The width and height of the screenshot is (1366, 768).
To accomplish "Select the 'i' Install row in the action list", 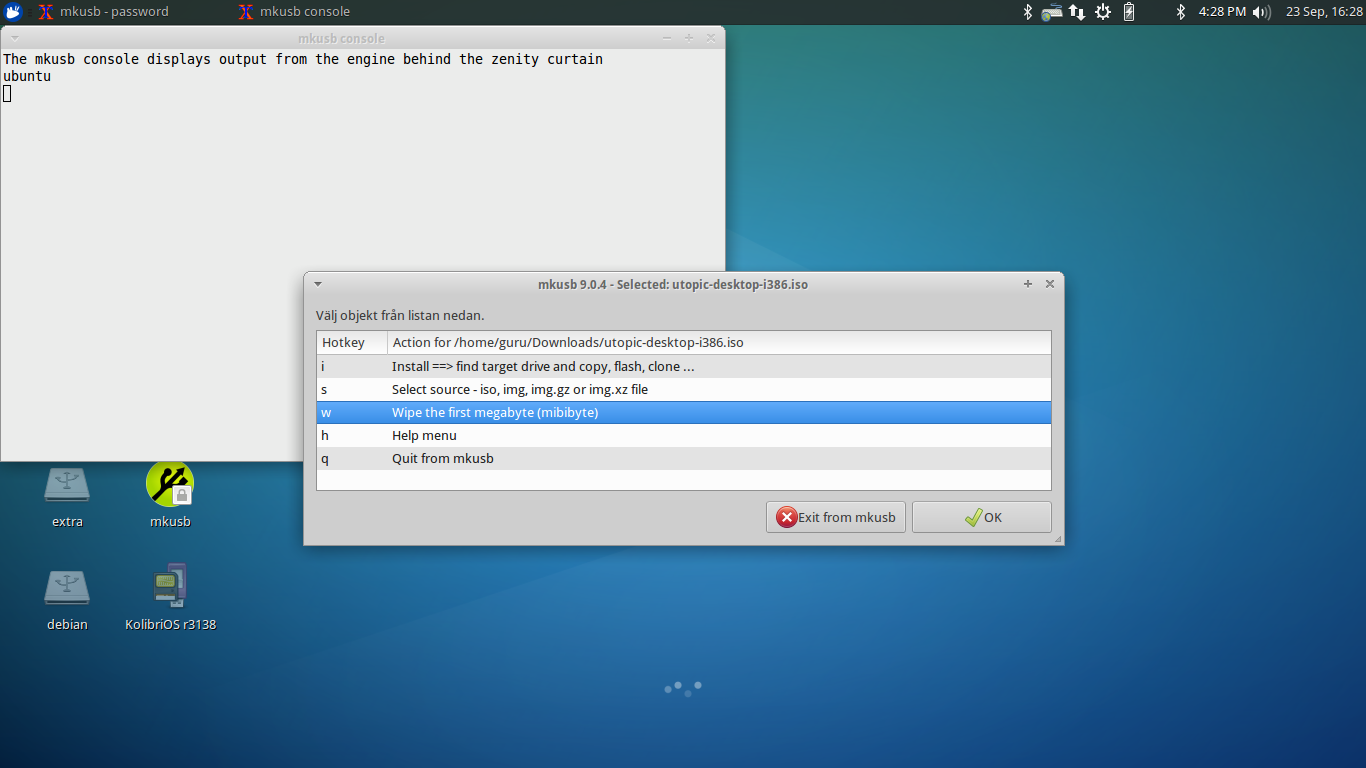I will click(x=684, y=366).
